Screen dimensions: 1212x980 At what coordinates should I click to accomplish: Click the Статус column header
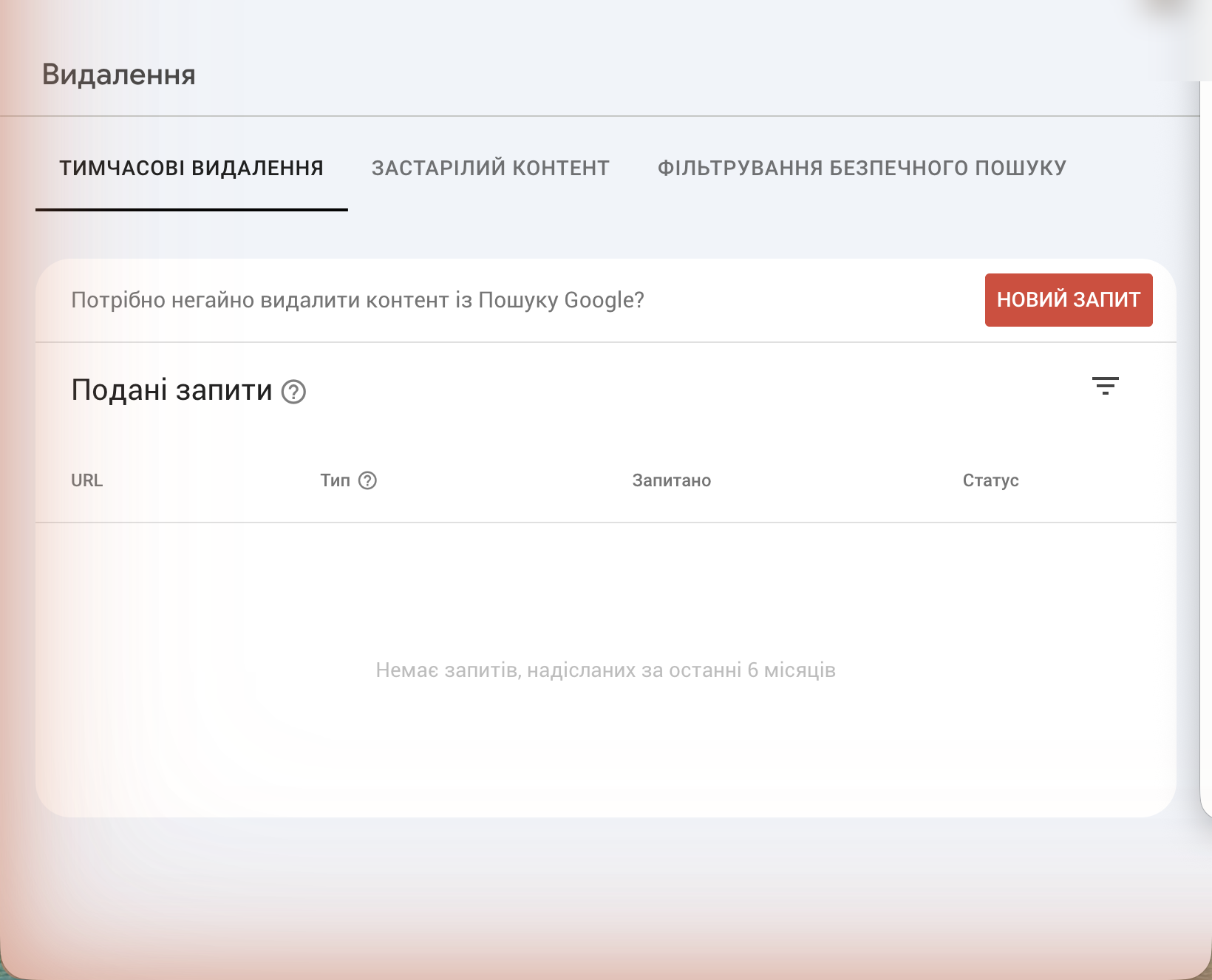point(990,480)
